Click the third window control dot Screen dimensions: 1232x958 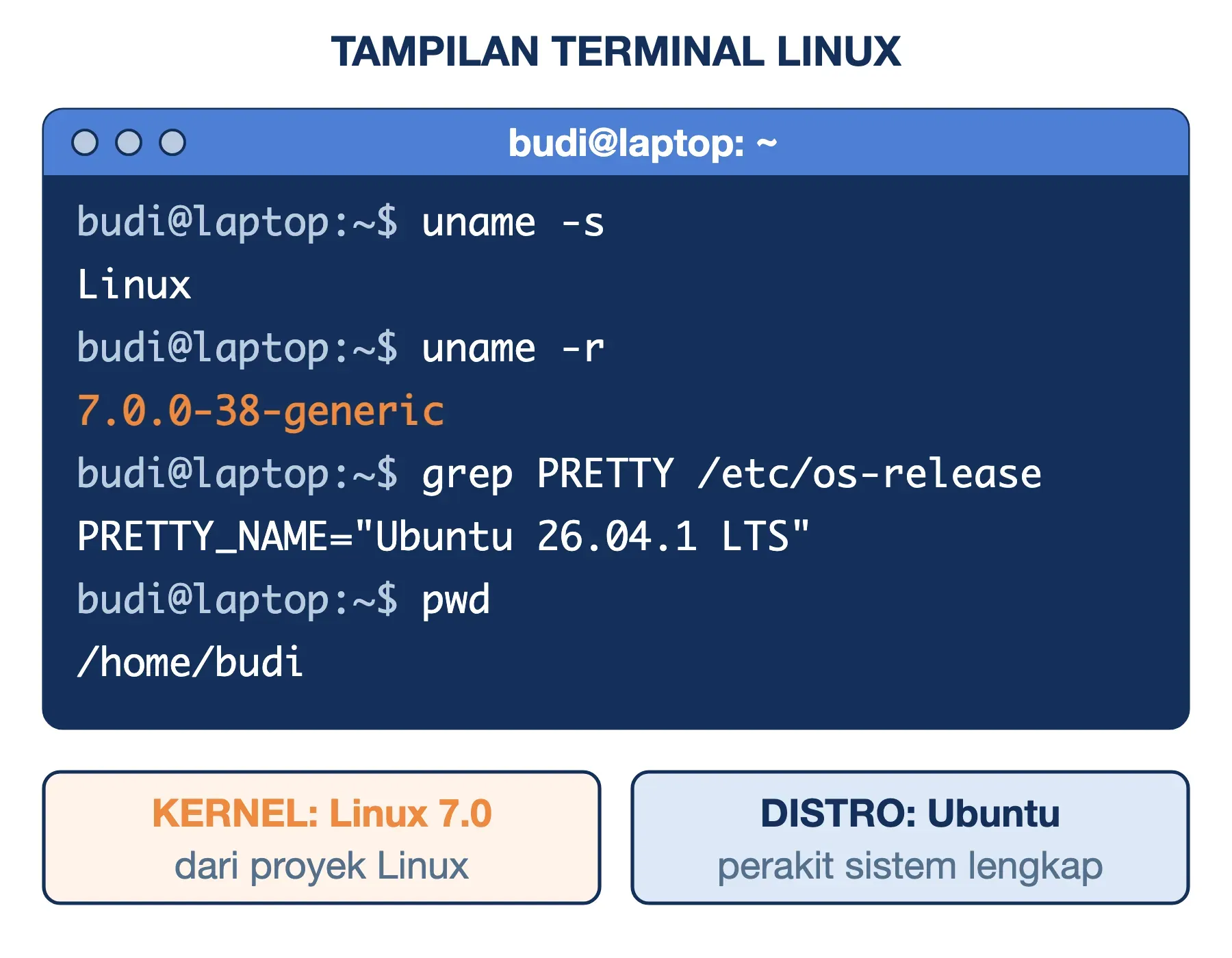[172, 142]
